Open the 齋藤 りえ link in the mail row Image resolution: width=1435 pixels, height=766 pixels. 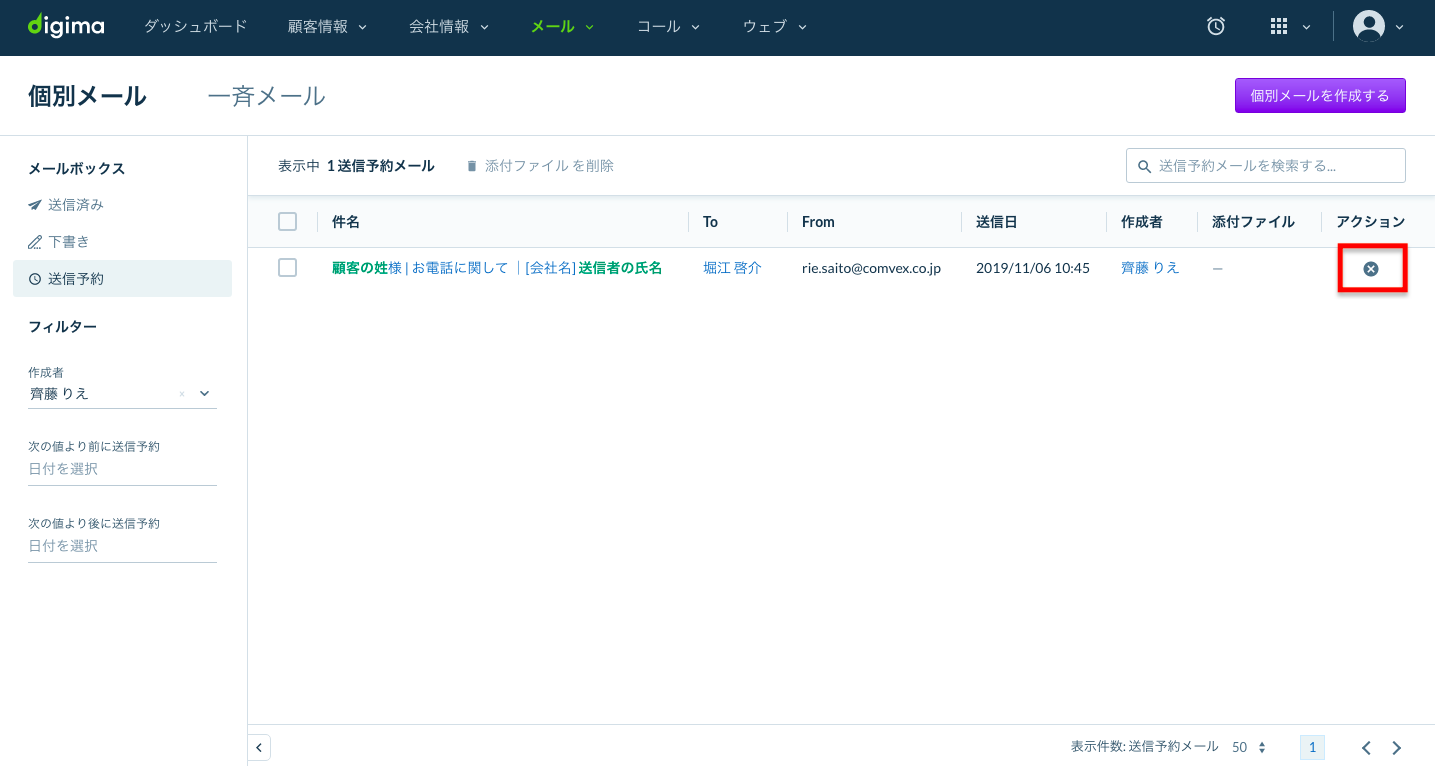click(1150, 268)
